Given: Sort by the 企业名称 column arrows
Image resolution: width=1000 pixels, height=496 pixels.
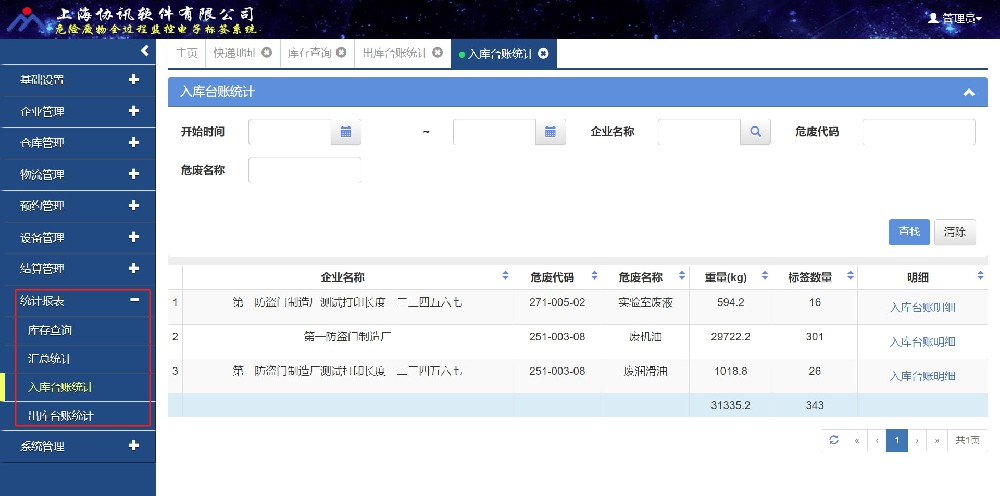Looking at the screenshot, I should (505, 275).
